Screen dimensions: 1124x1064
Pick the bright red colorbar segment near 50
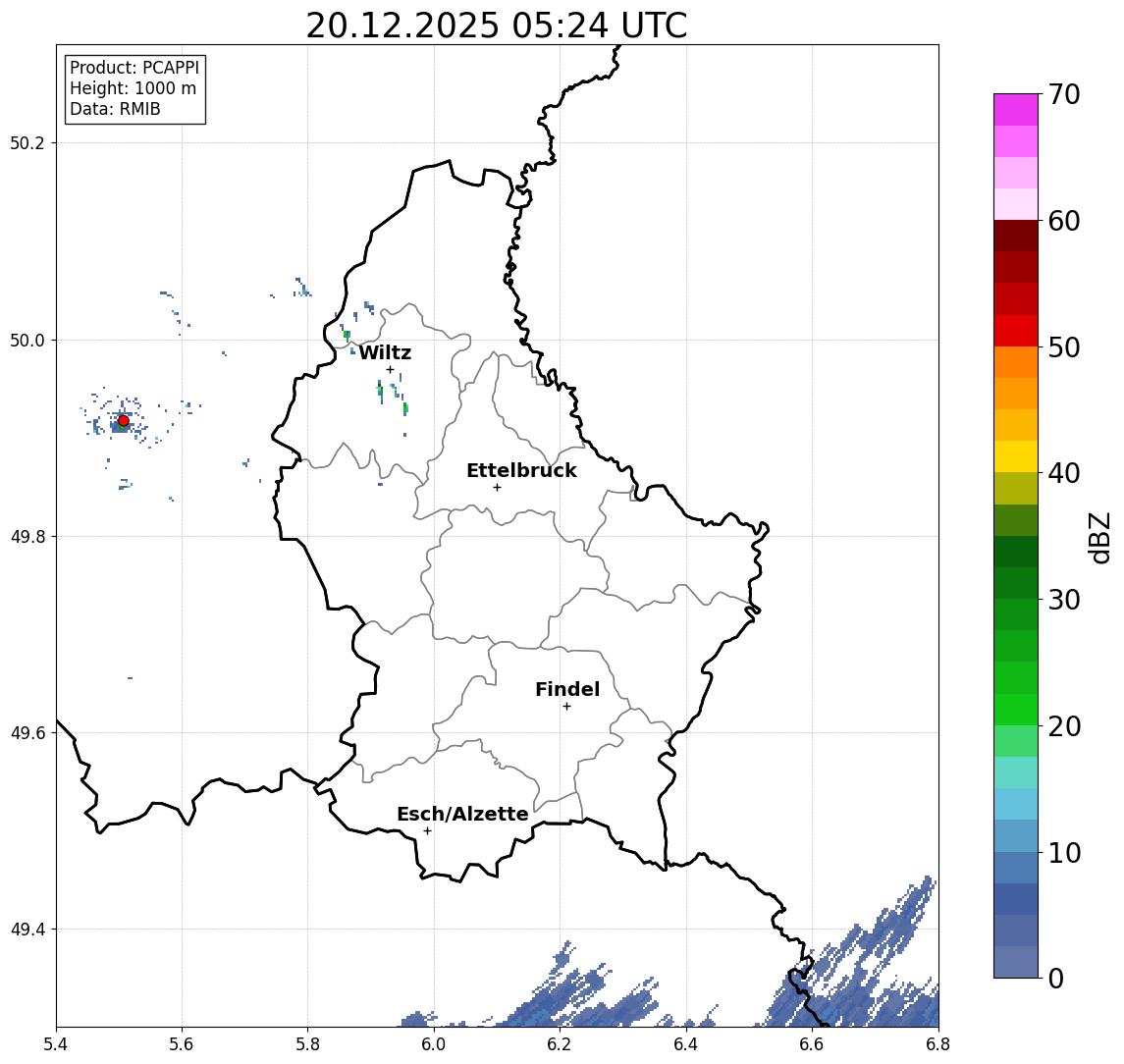pos(1016,331)
